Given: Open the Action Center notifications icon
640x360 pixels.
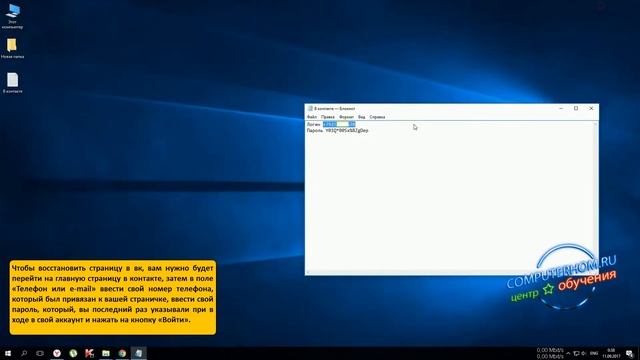Looking at the screenshot, I should 630,353.
